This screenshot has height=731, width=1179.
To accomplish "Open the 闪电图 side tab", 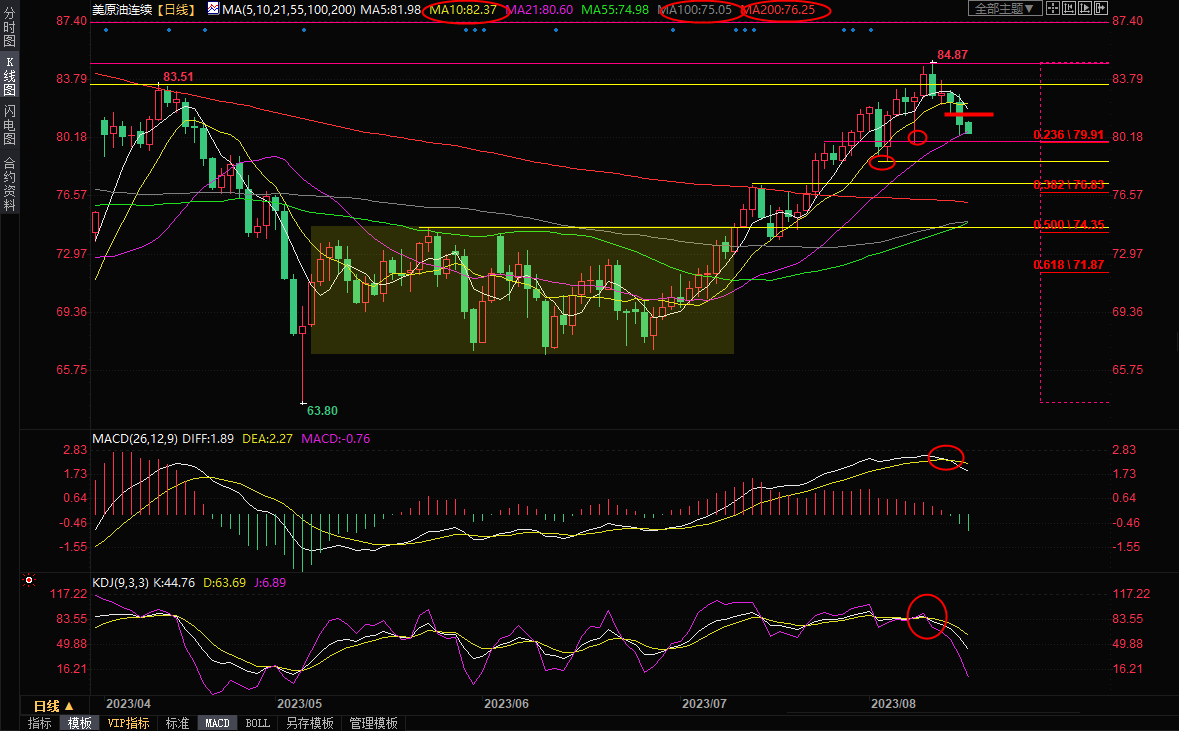I will [9, 125].
